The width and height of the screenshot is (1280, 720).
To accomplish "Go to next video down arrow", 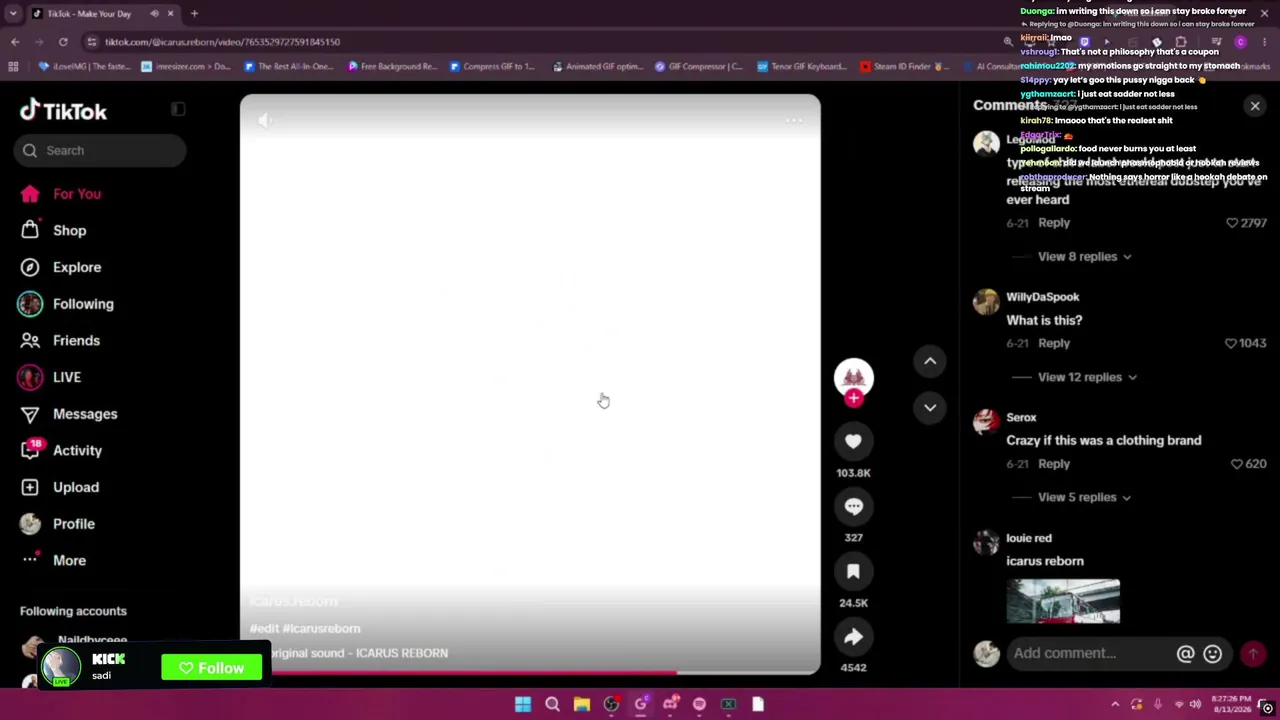I will coord(930,407).
